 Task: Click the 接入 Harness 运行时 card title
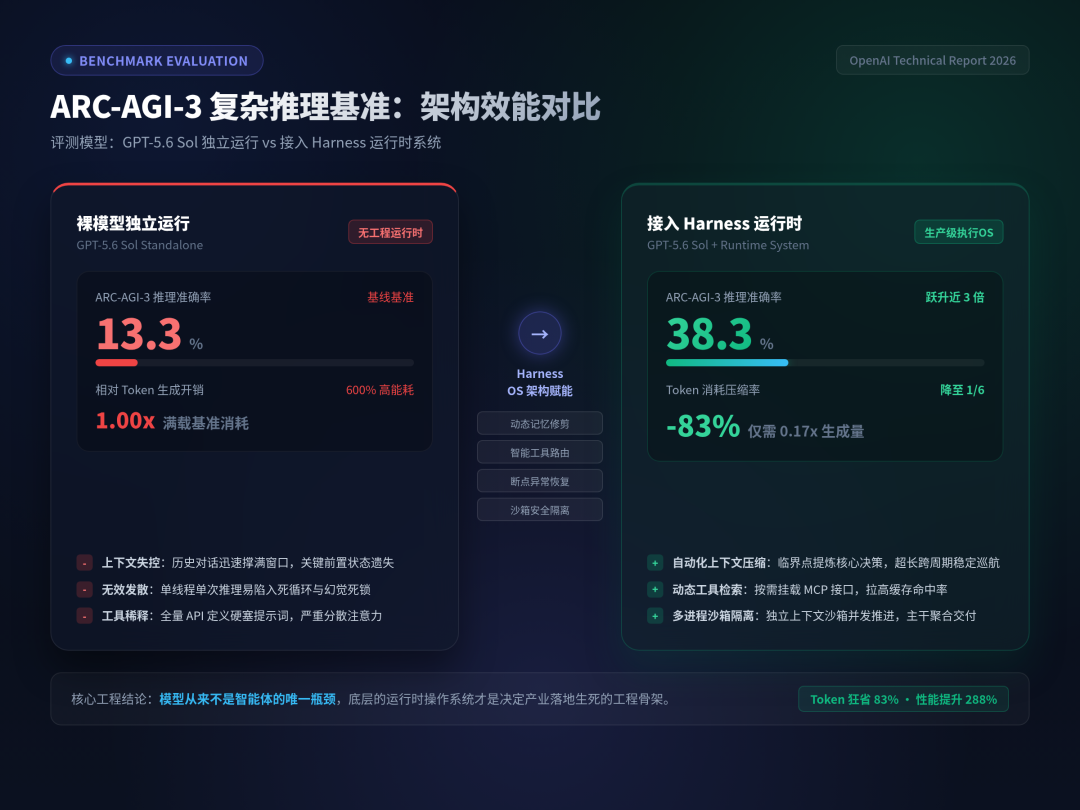(725, 223)
